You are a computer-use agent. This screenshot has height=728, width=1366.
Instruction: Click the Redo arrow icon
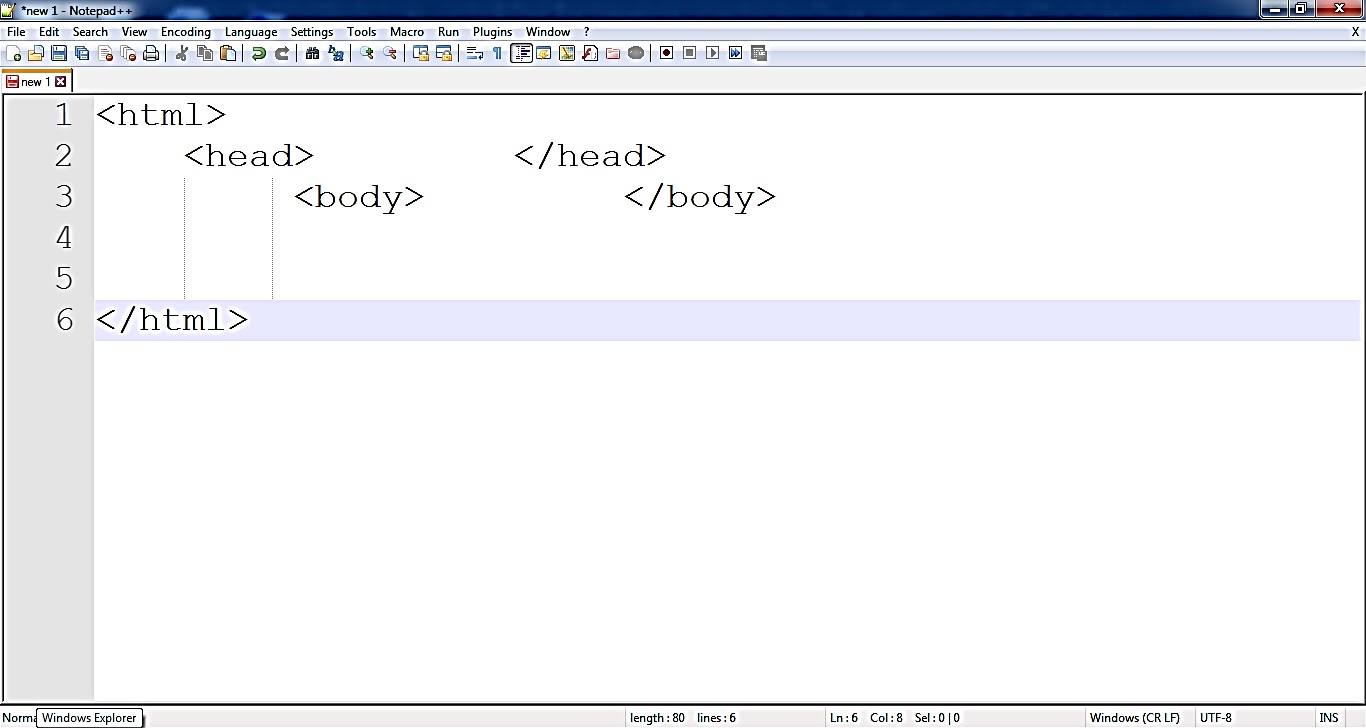click(x=282, y=53)
